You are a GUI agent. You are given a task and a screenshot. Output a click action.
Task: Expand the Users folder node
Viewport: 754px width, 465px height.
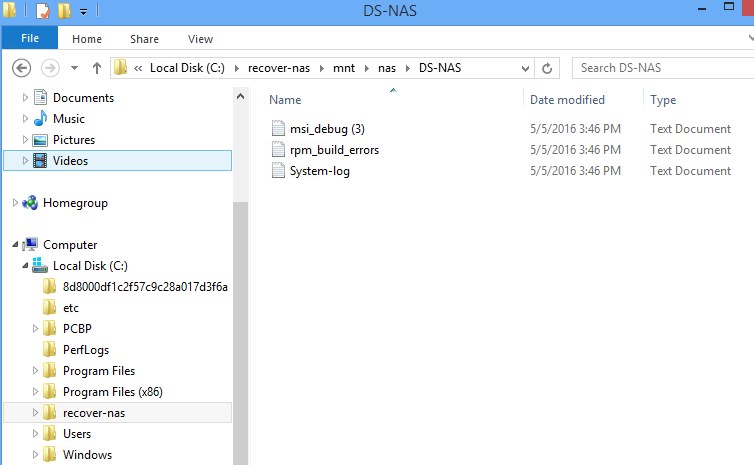click(x=35, y=434)
